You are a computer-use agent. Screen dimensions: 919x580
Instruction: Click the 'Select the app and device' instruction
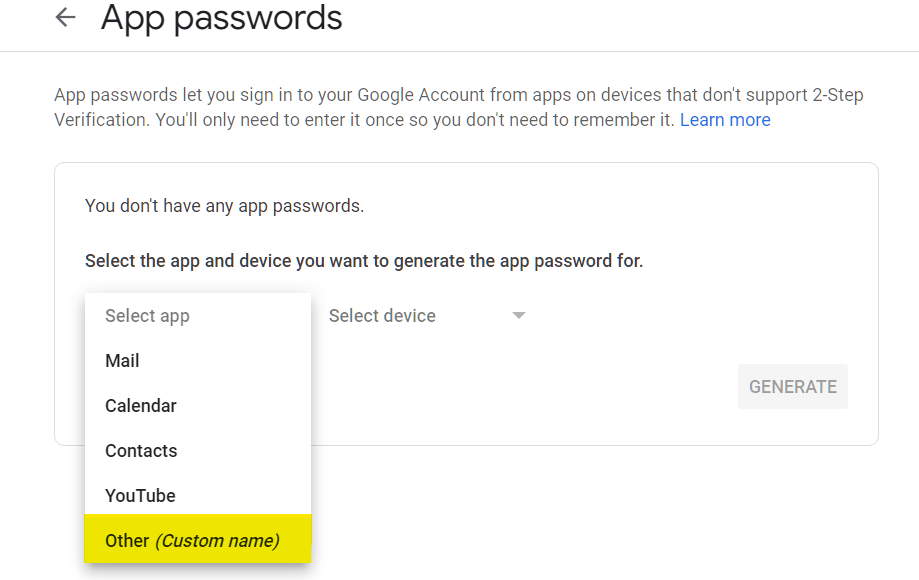364,261
